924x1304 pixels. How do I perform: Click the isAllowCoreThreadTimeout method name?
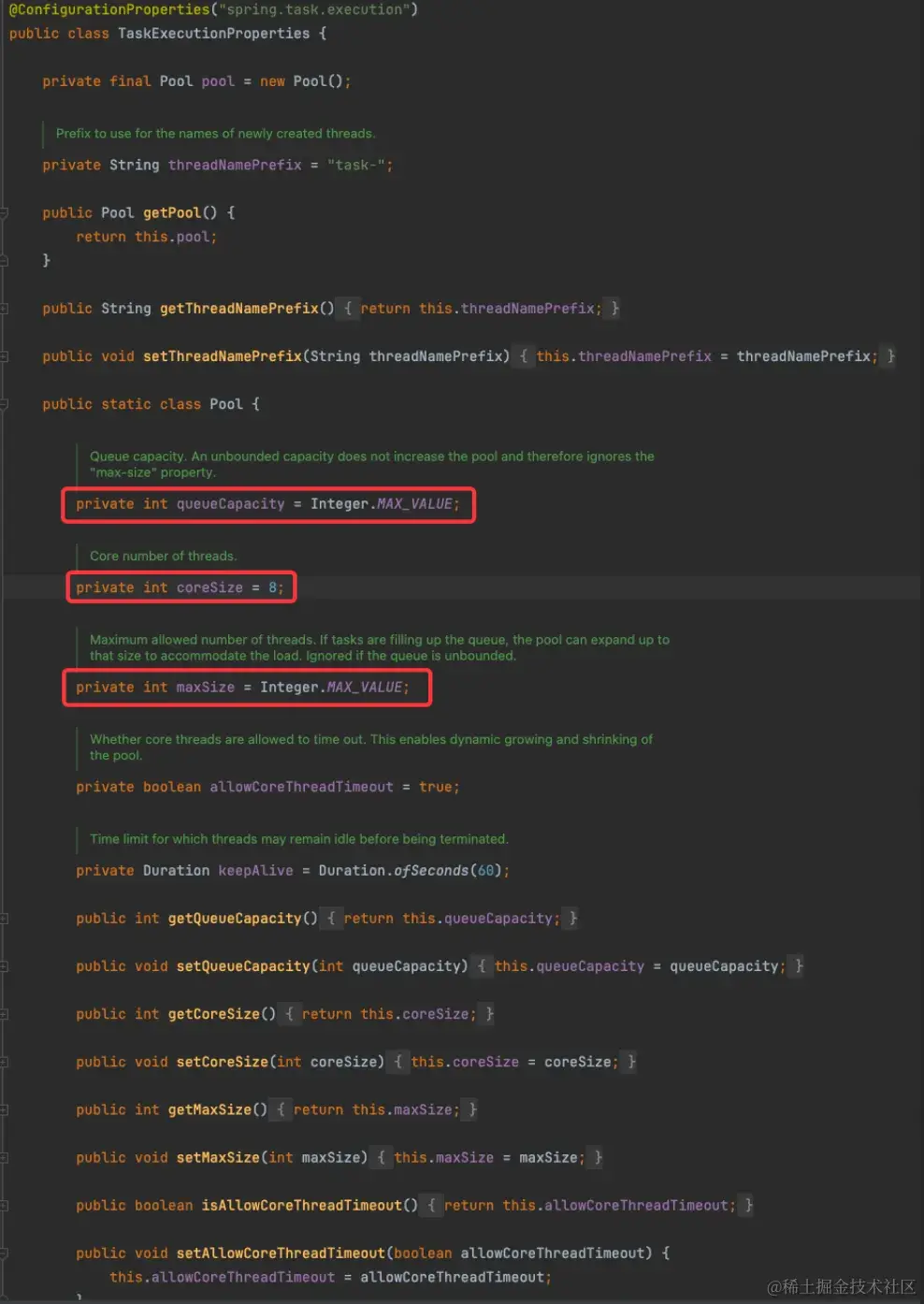pyautogui.click(x=301, y=1206)
